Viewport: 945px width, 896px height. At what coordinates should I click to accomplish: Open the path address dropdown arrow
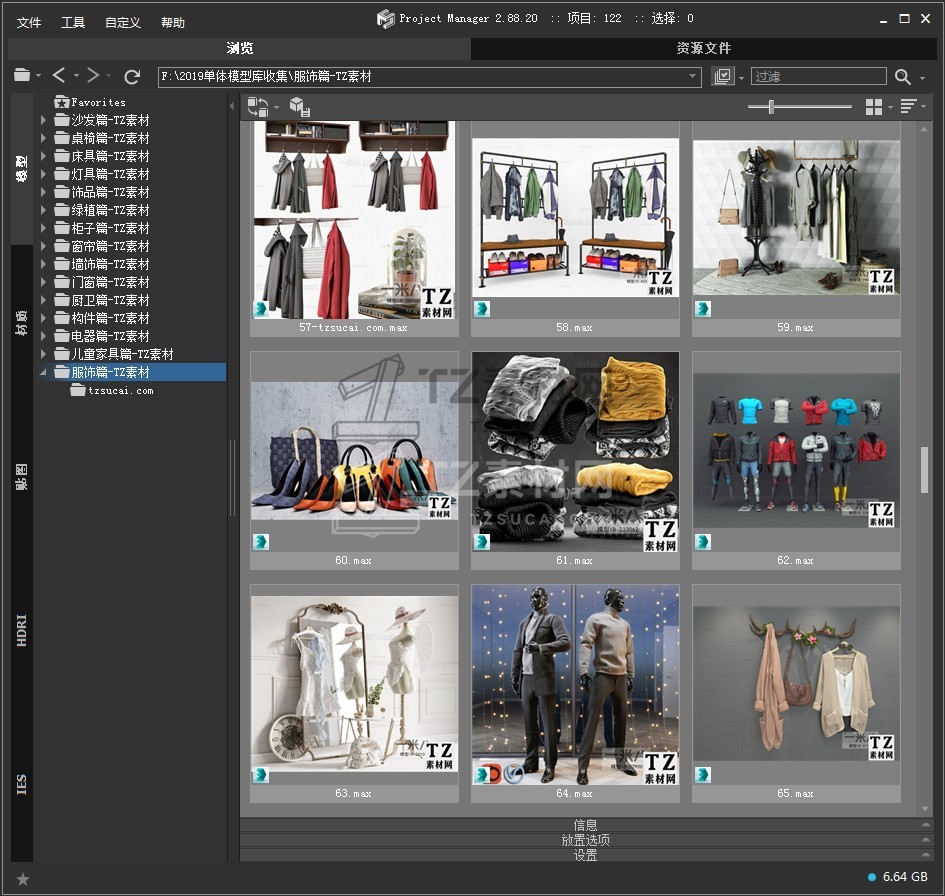point(692,77)
